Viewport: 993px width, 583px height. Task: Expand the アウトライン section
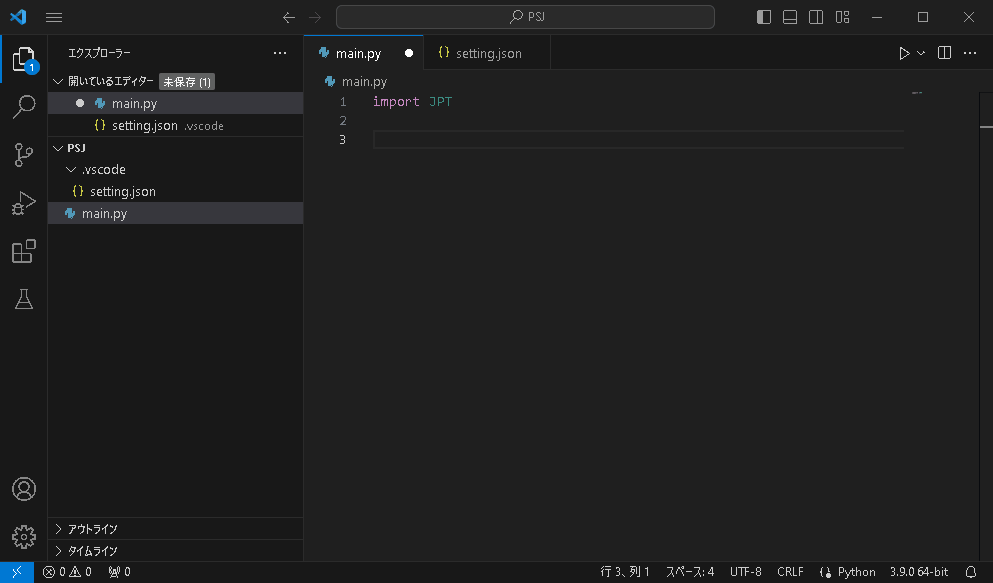(58, 528)
